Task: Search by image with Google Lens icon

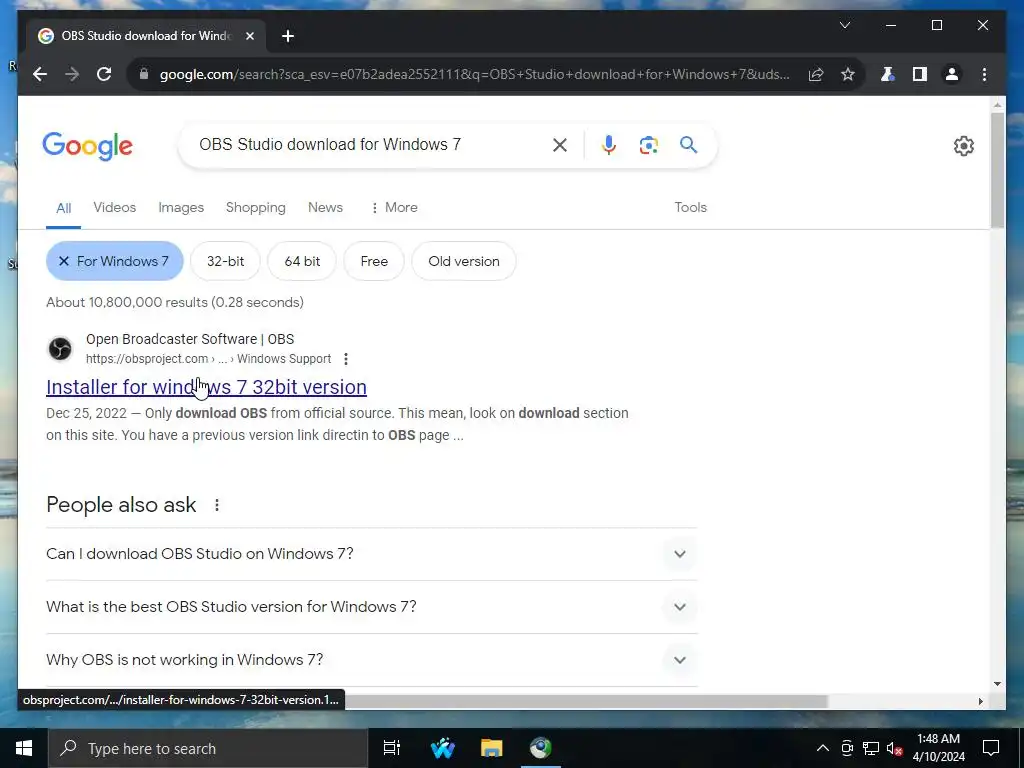Action: (648, 145)
